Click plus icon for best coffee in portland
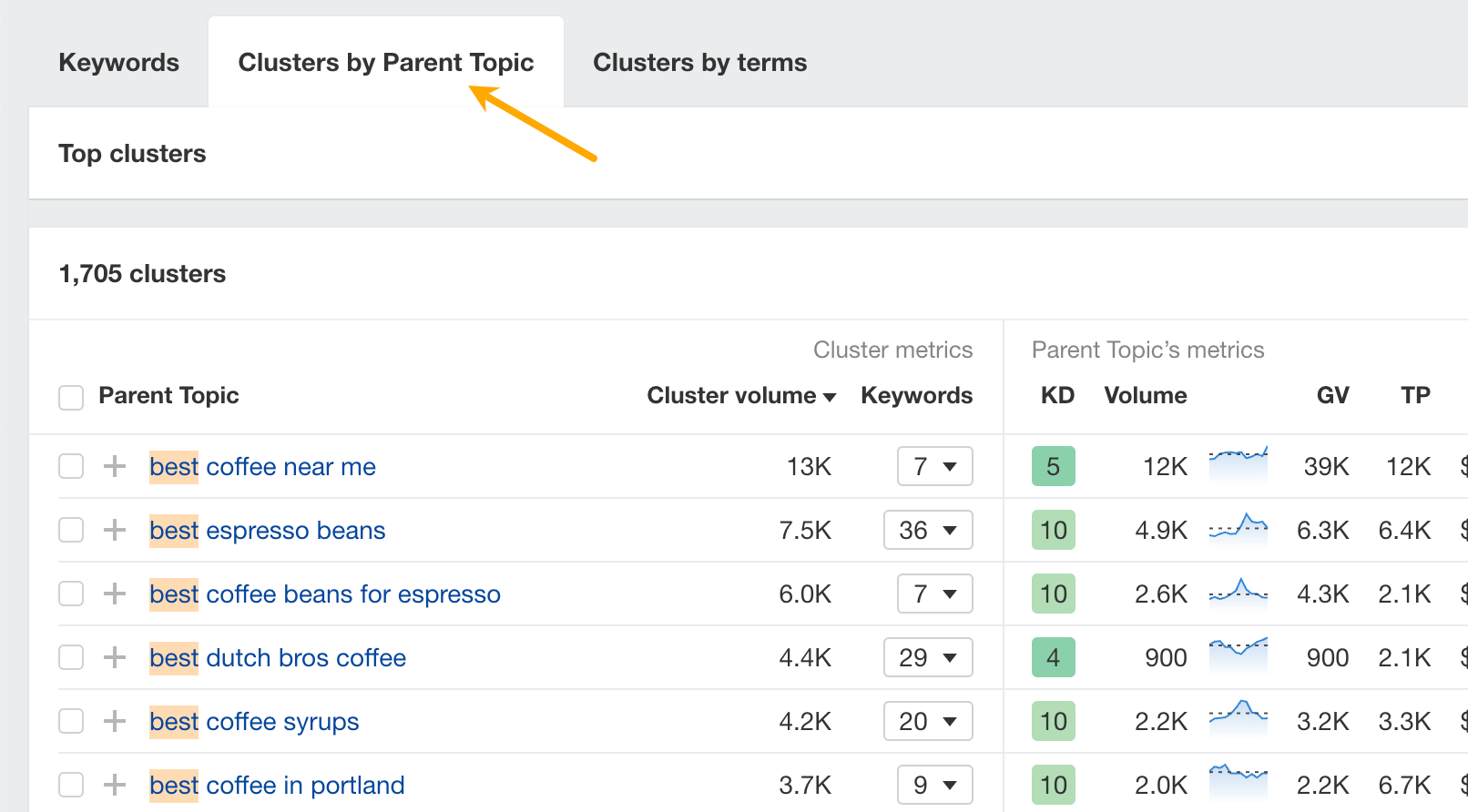1468x812 pixels. coord(115,785)
